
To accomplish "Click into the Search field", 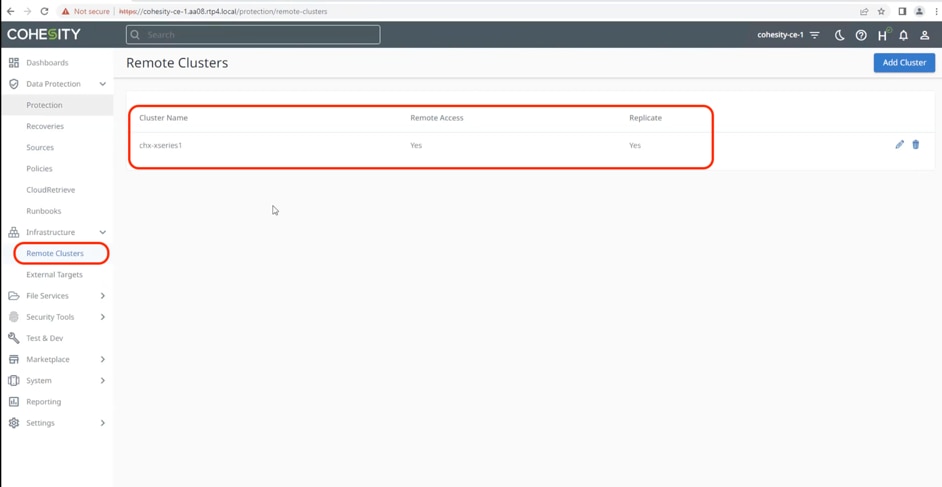I will [253, 35].
